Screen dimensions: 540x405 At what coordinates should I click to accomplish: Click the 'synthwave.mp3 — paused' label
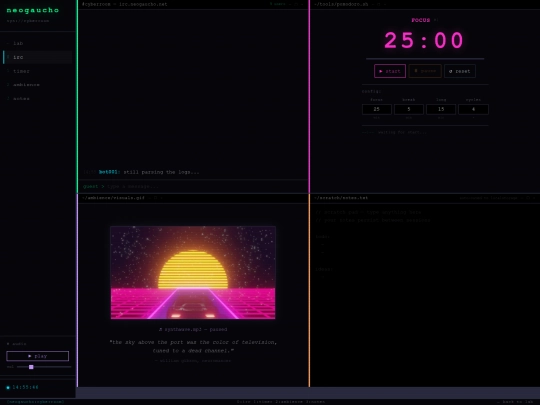click(193, 330)
